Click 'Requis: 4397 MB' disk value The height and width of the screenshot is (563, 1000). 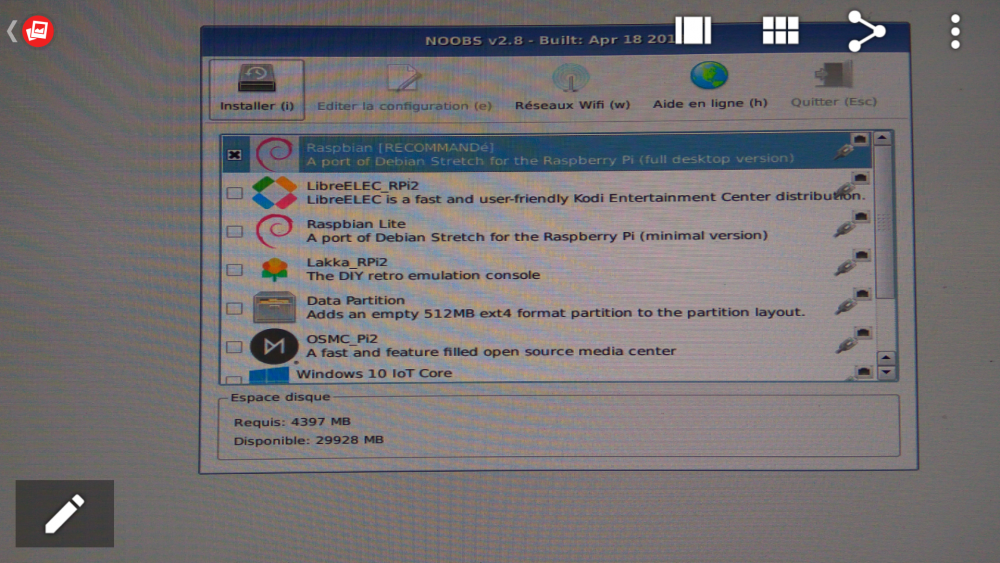click(x=292, y=422)
